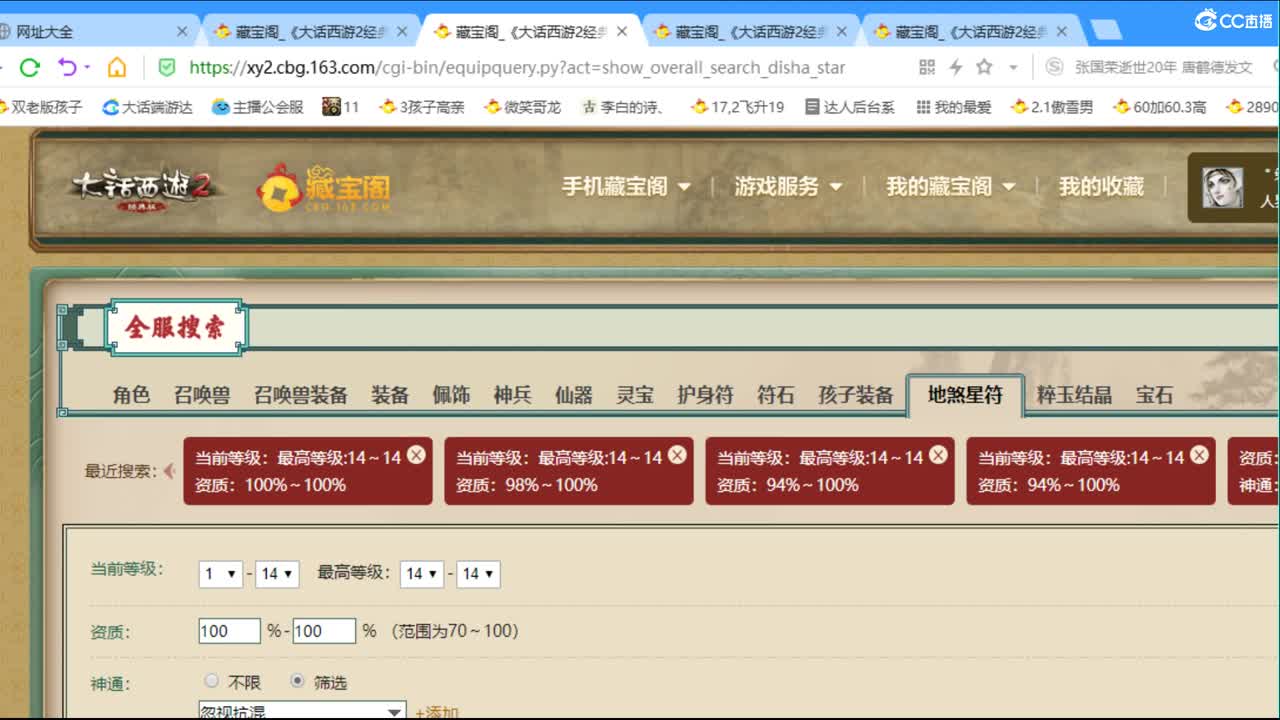This screenshot has width=1280, height=720.
Task: Click the 资质 minimum percentage input field
Action: [x=230, y=631]
